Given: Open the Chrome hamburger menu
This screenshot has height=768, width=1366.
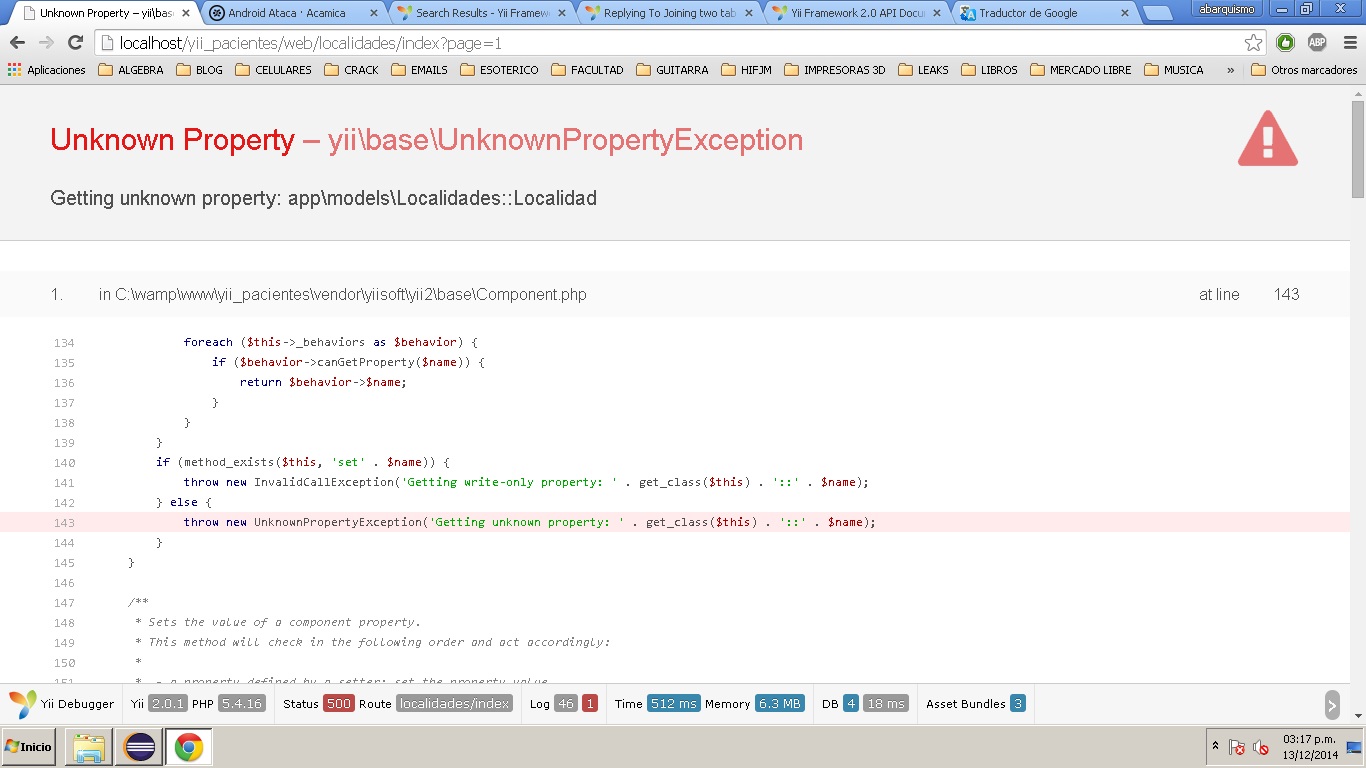Looking at the screenshot, I should (1350, 43).
